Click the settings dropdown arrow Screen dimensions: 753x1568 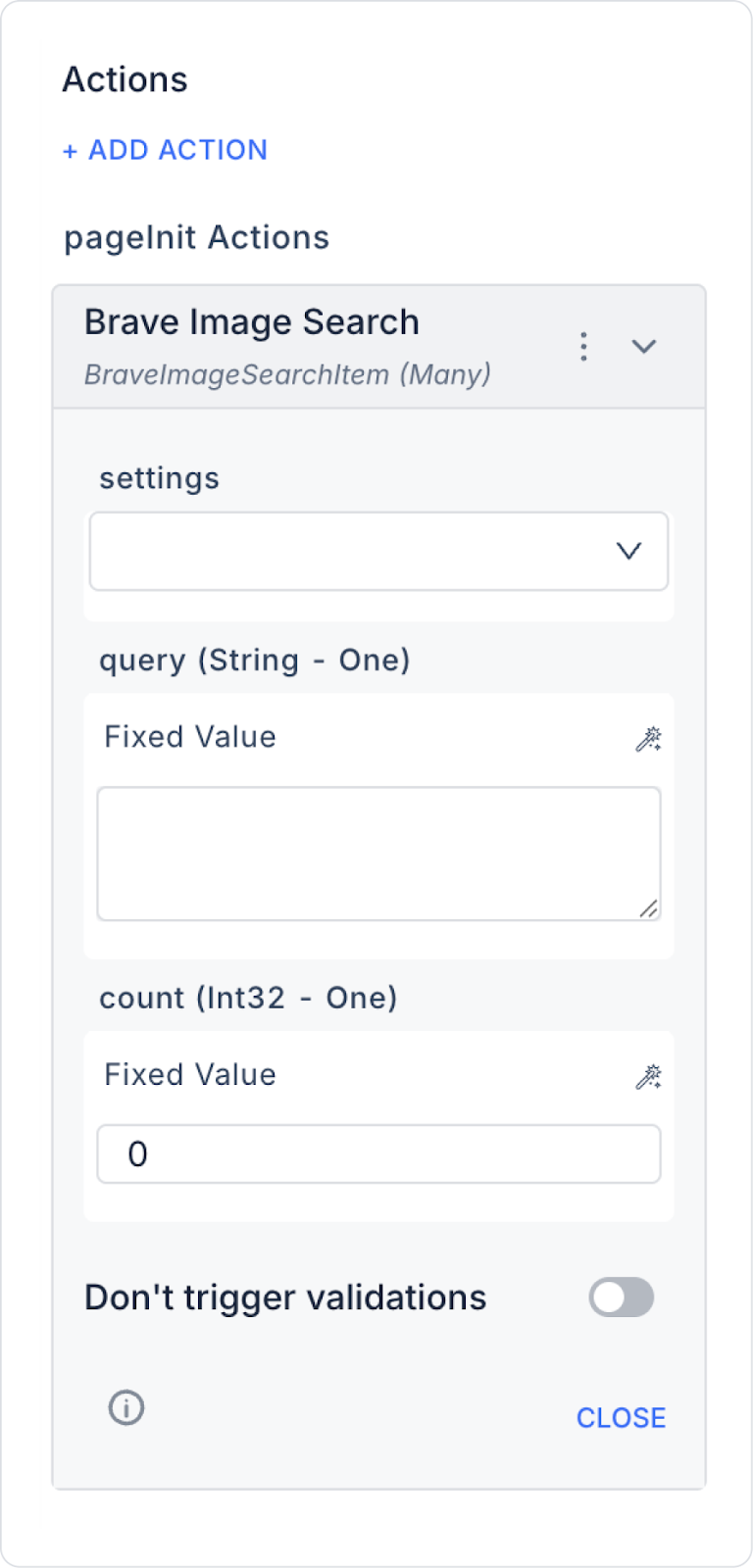628,551
